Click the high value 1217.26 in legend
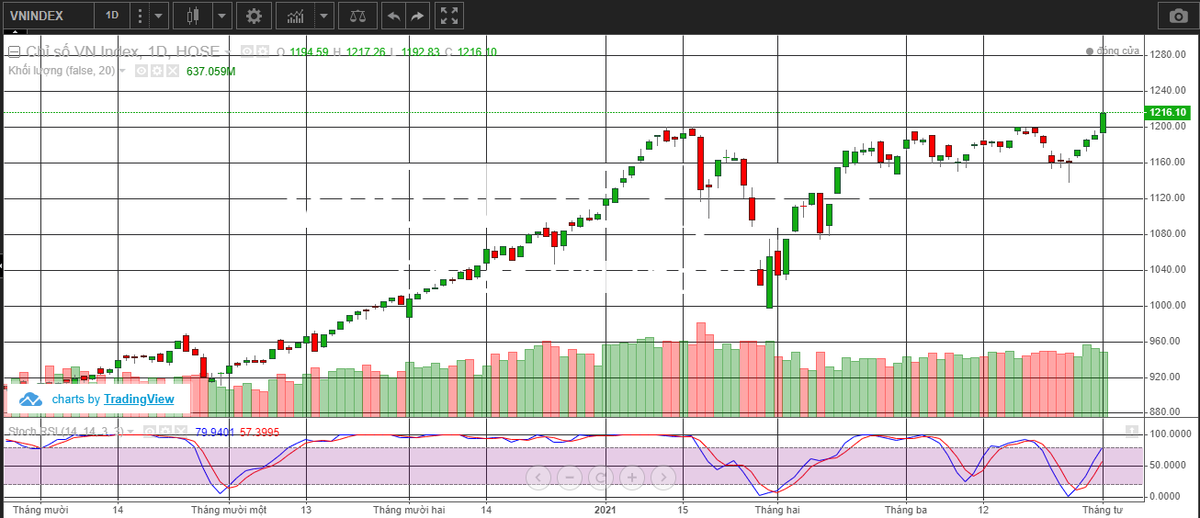This screenshot has height=518, width=1200. coord(365,51)
